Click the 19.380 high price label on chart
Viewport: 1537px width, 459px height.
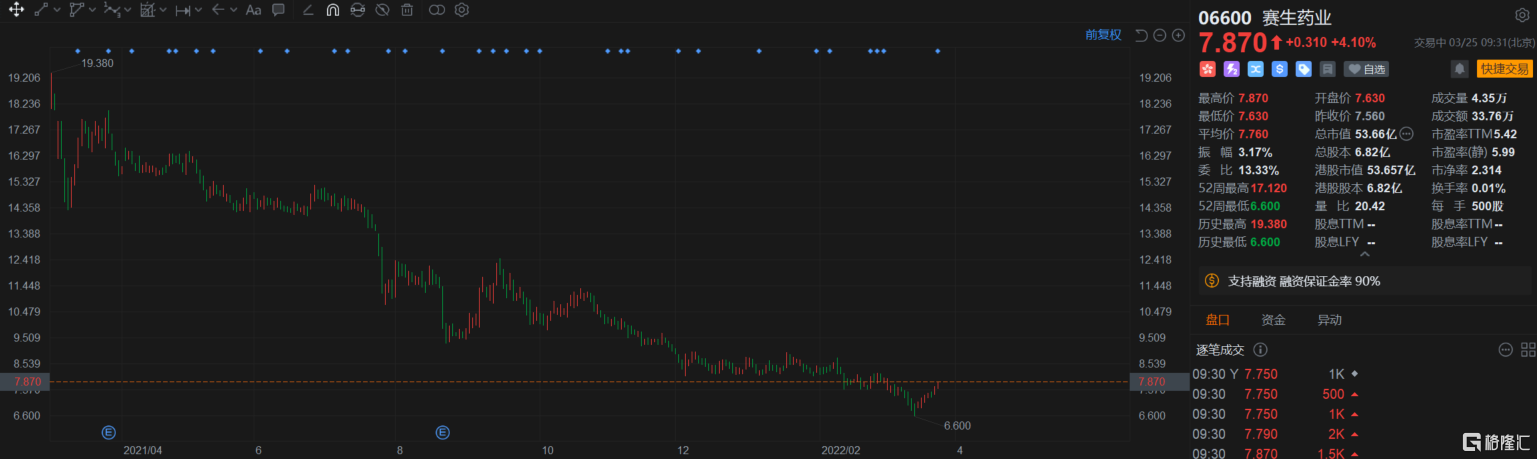[97, 62]
